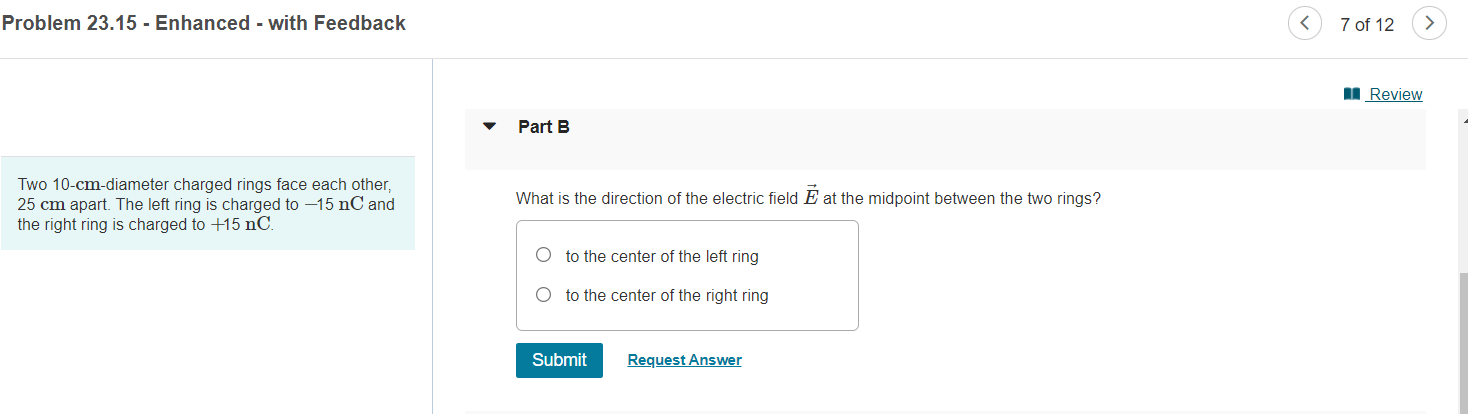This screenshot has width=1468, height=414.
Task: Submit the Part B answer
Action: point(559,360)
